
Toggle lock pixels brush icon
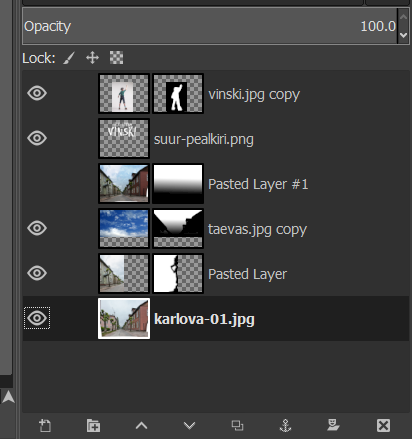pos(69,58)
